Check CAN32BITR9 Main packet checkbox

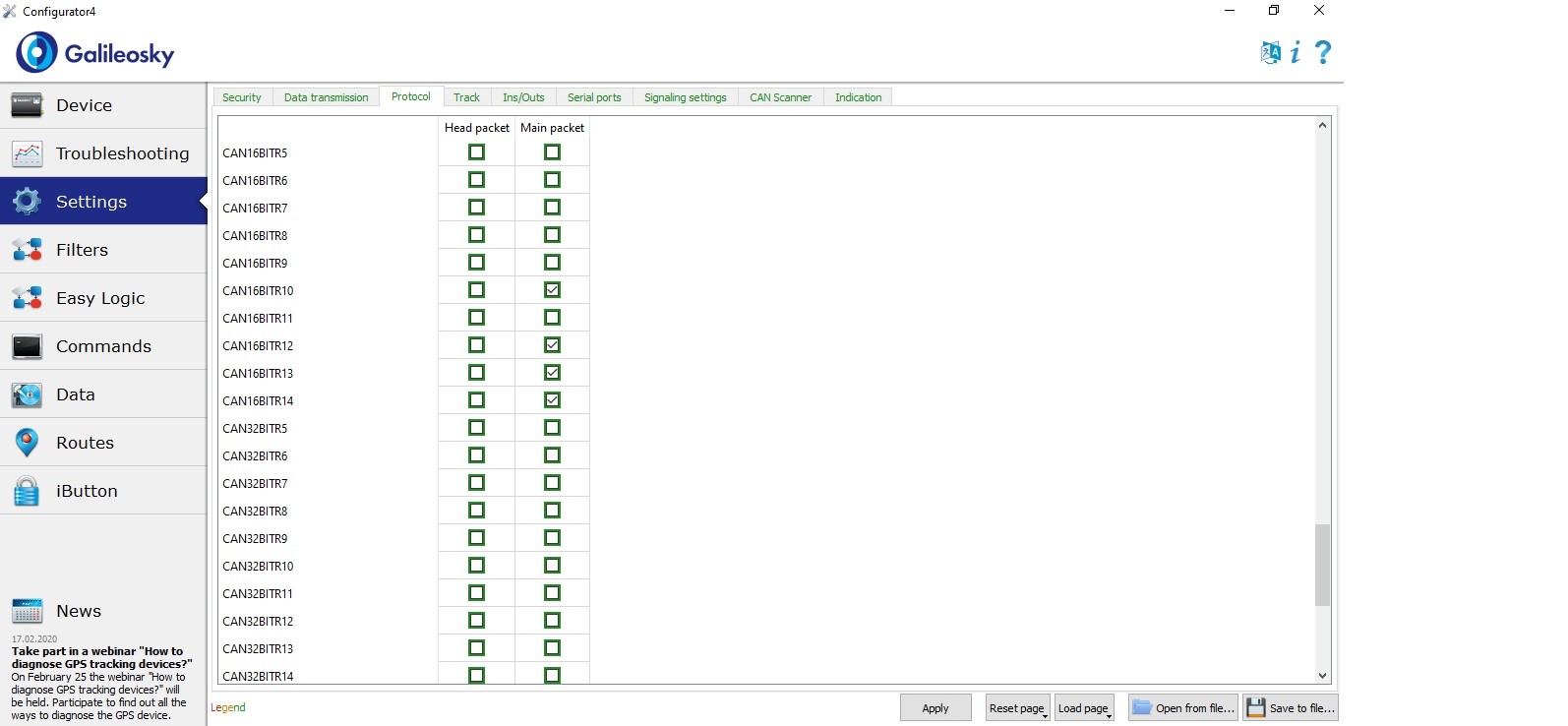click(x=552, y=538)
